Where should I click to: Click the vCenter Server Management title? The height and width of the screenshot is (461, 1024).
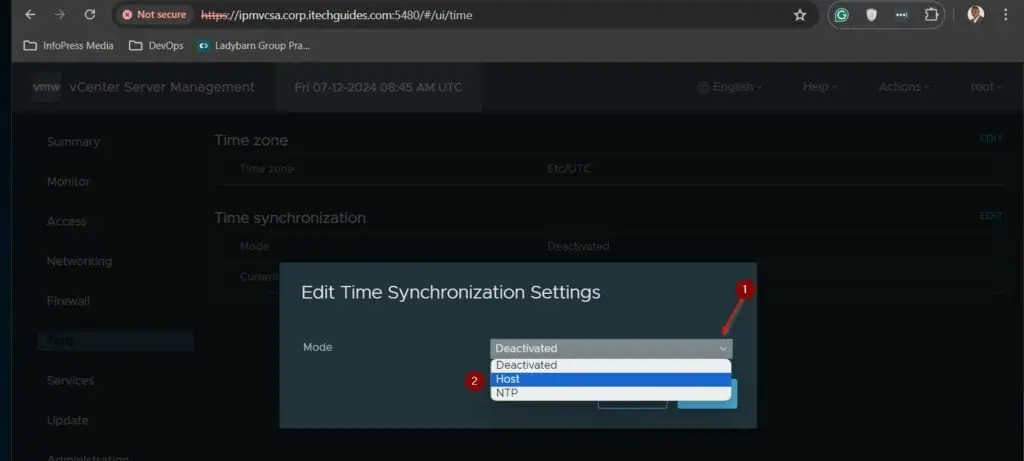tap(161, 87)
